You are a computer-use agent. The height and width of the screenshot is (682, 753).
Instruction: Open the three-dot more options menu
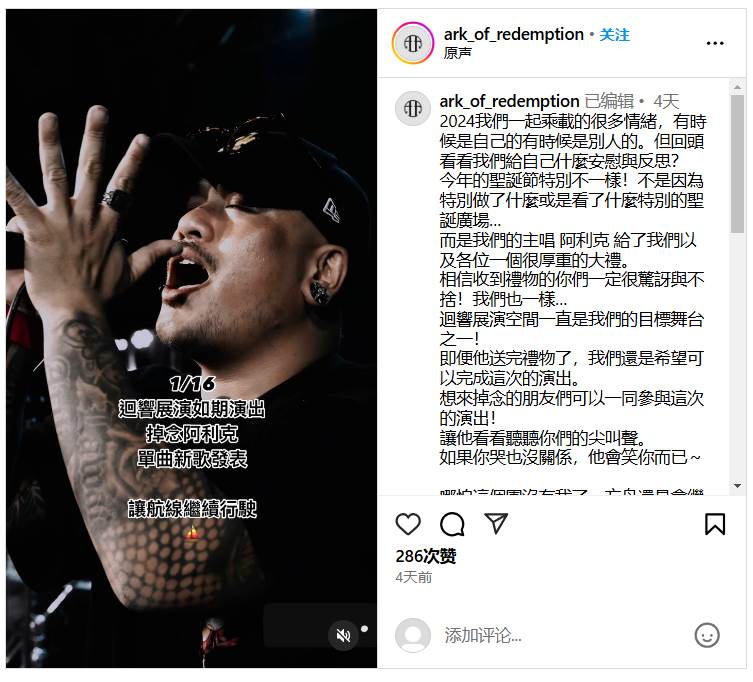pos(715,43)
